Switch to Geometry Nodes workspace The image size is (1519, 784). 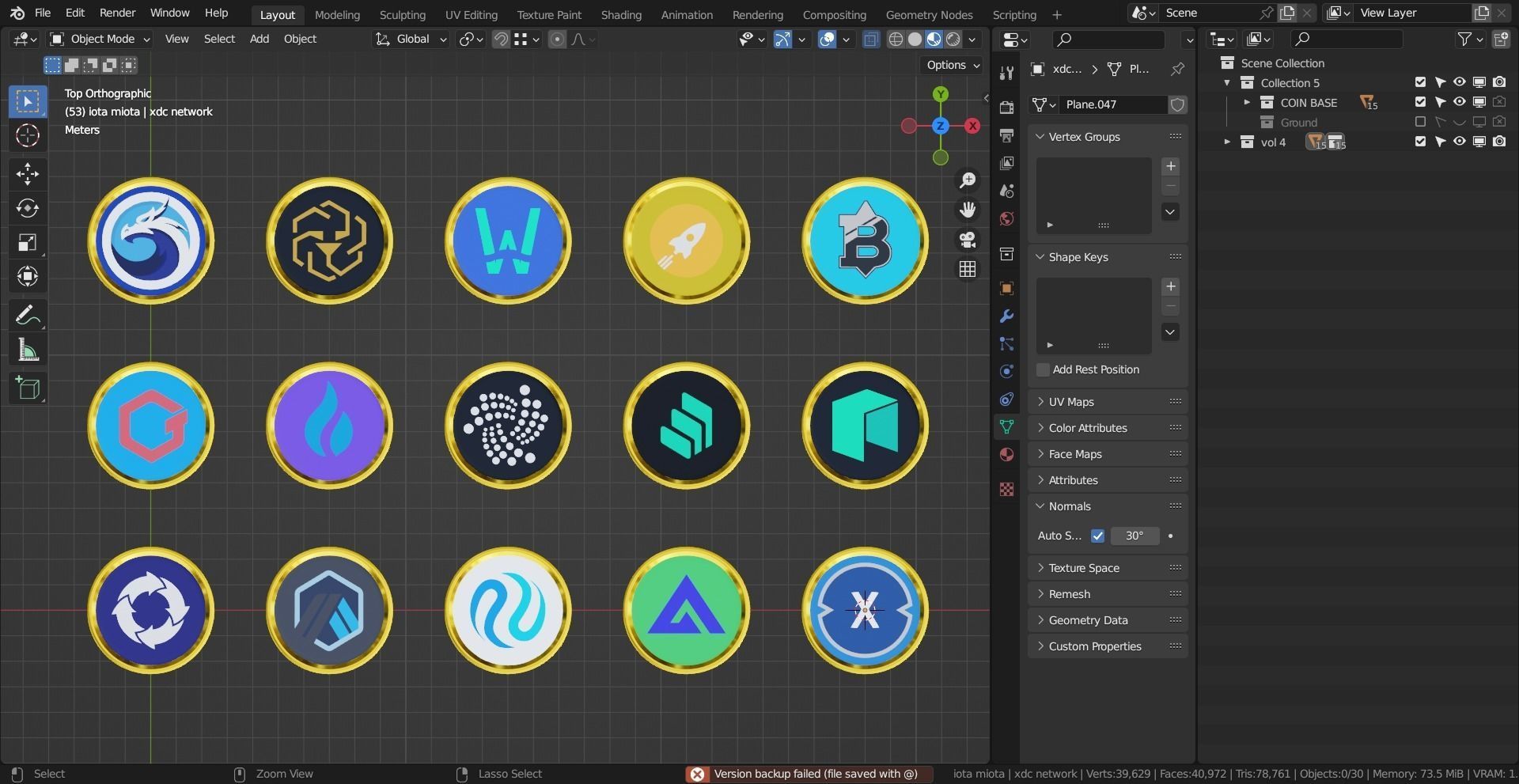tap(929, 14)
